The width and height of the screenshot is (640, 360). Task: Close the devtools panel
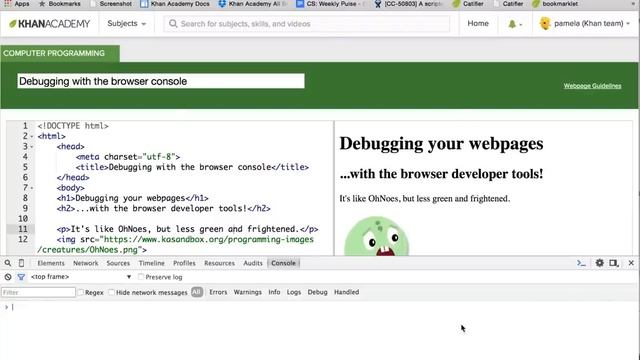pos(631,263)
